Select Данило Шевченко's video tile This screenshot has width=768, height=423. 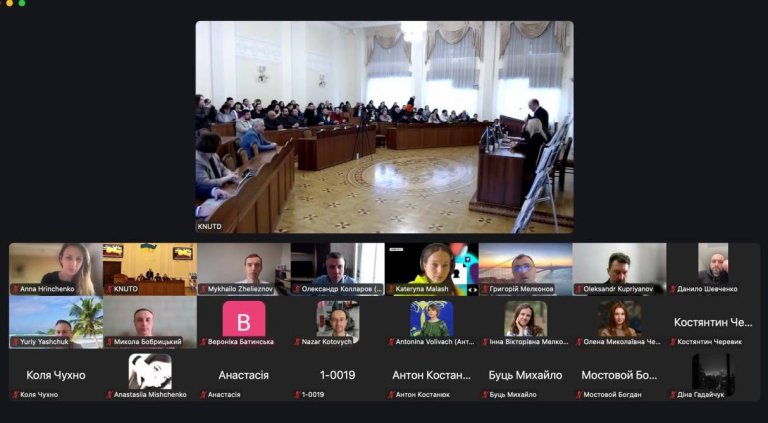(x=713, y=267)
